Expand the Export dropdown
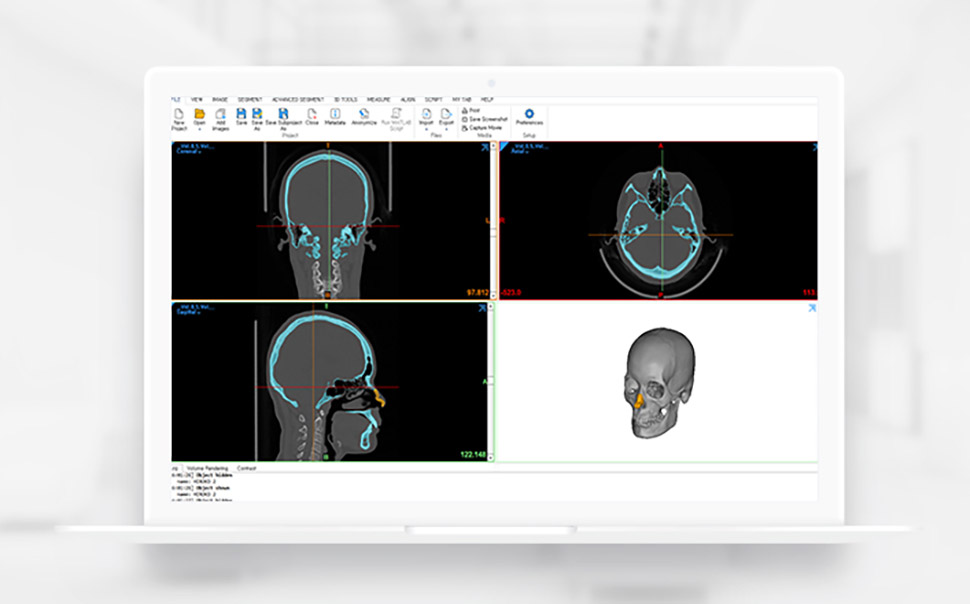 446,129
